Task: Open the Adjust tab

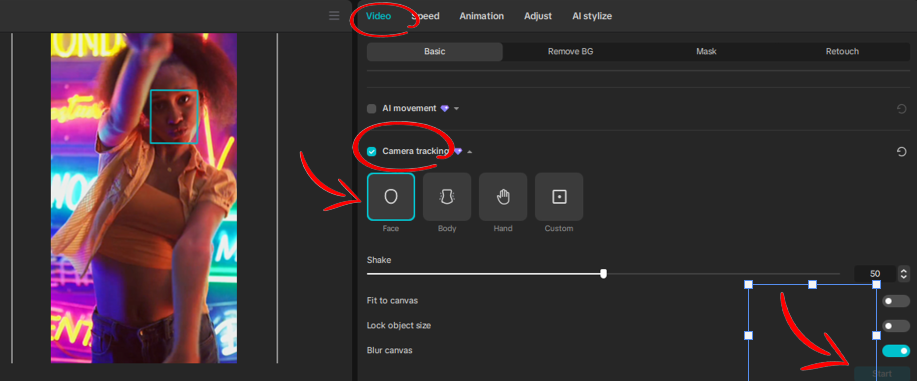Action: click(x=537, y=16)
